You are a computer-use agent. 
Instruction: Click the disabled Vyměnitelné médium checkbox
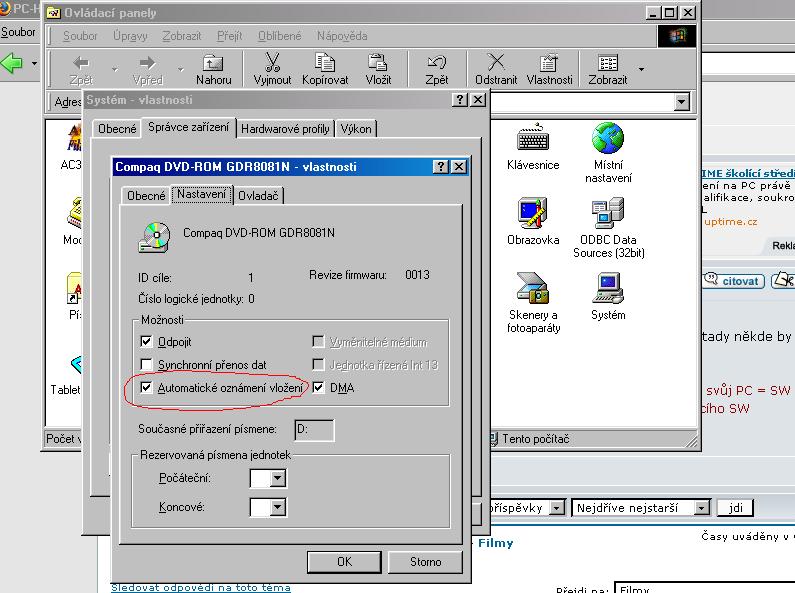point(318,342)
